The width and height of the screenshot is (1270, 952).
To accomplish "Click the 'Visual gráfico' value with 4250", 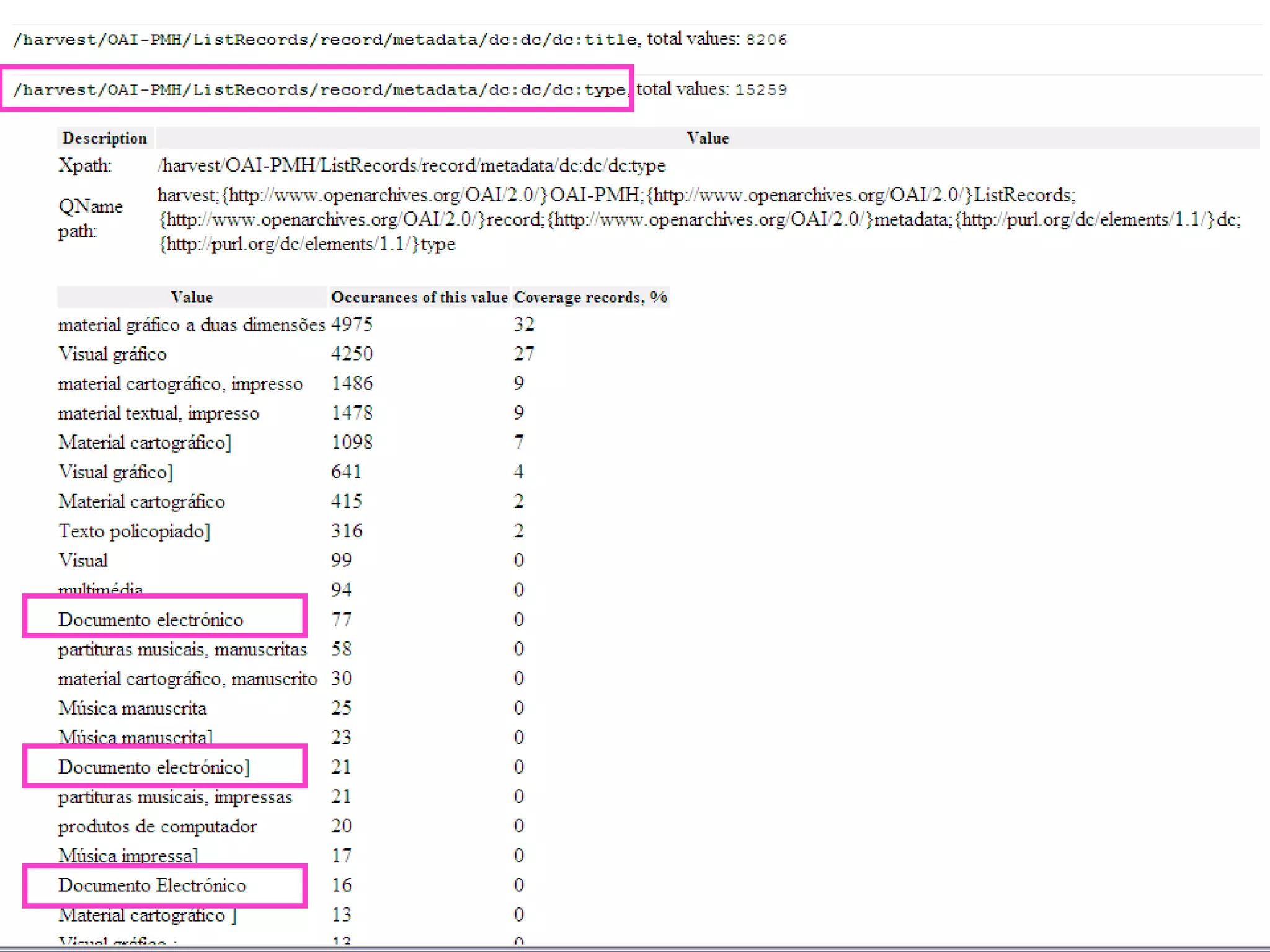I will 112,355.
